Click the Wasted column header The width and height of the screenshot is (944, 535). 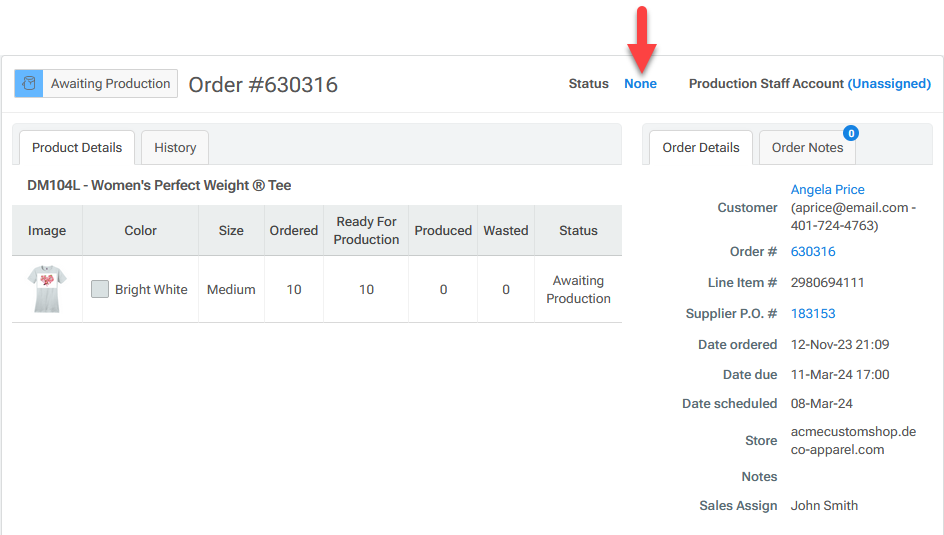click(506, 230)
